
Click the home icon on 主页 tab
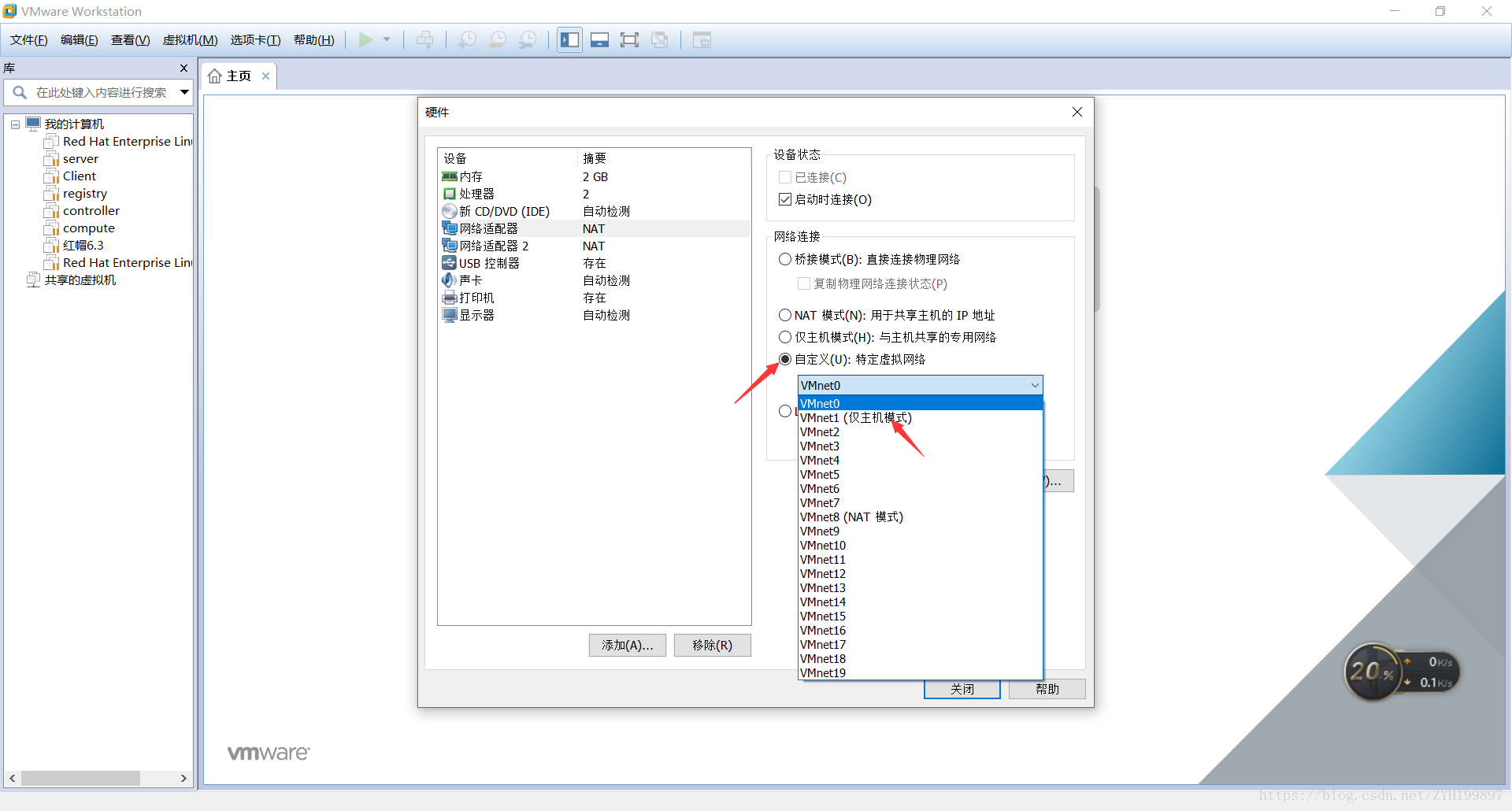tap(215, 76)
